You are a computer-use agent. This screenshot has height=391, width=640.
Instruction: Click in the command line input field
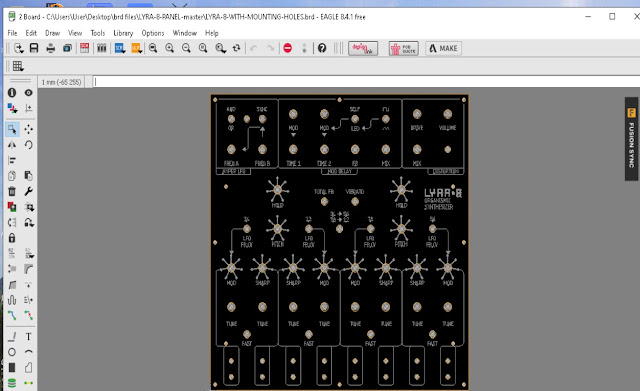click(x=366, y=82)
